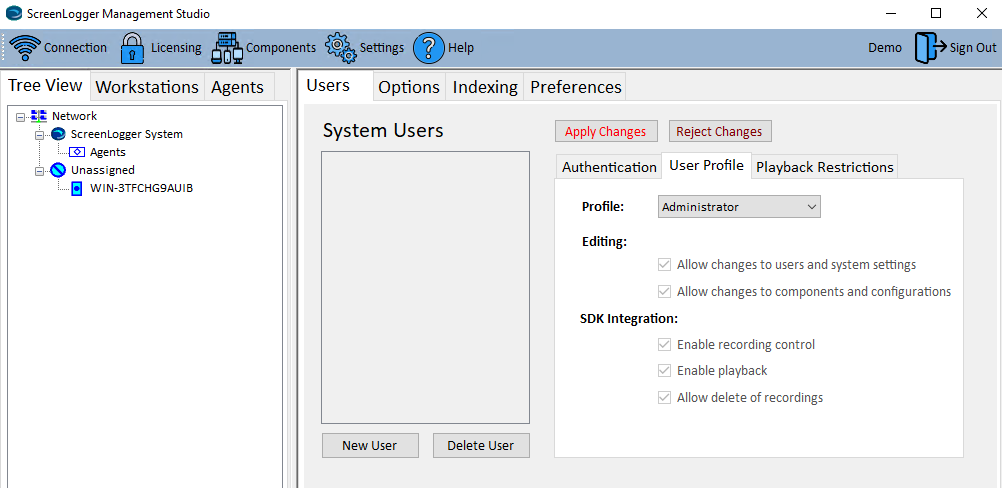Click the Apply Changes button
This screenshot has width=1002, height=488.
tap(605, 131)
